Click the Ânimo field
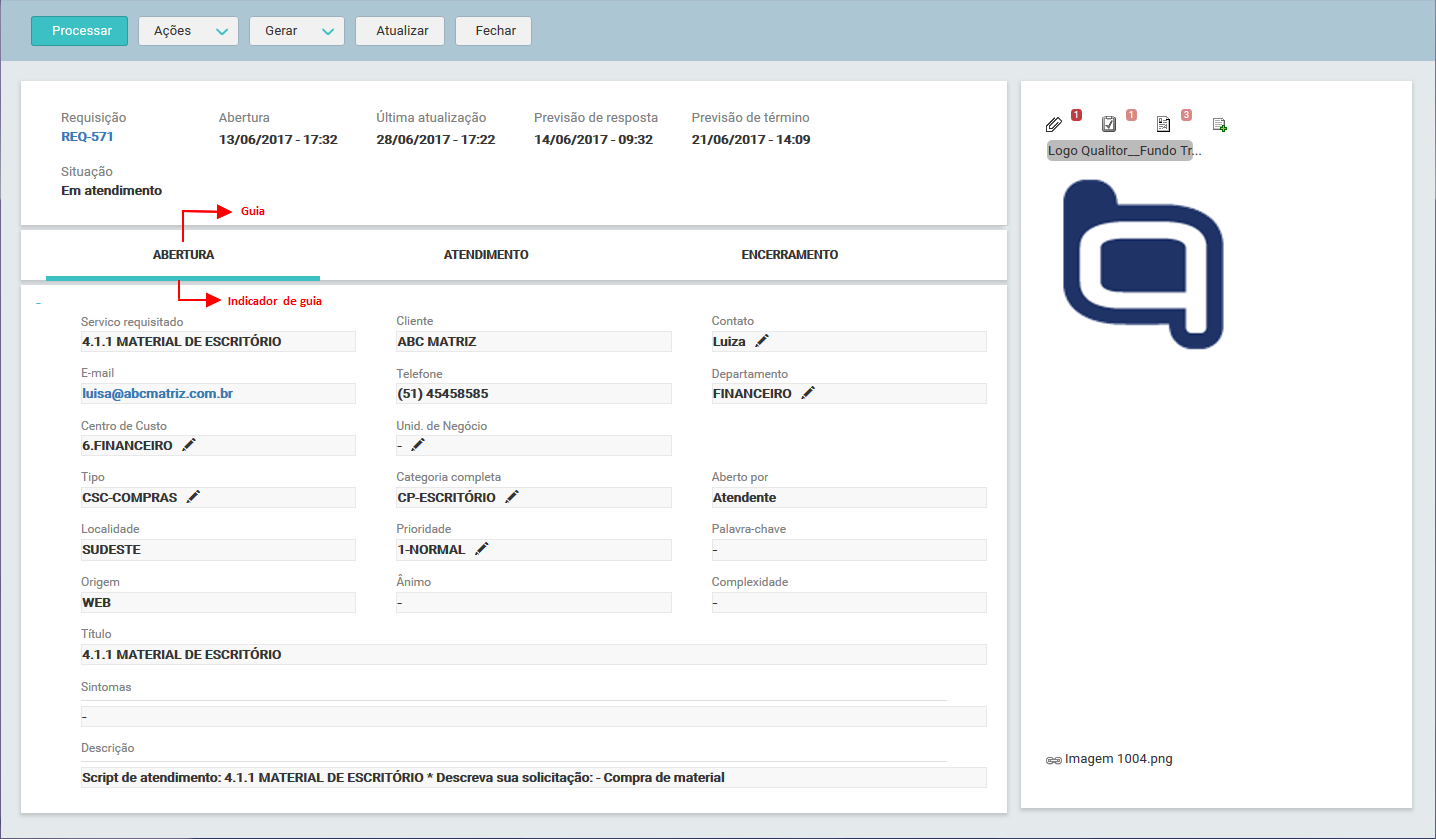1436x839 pixels. click(x=534, y=602)
